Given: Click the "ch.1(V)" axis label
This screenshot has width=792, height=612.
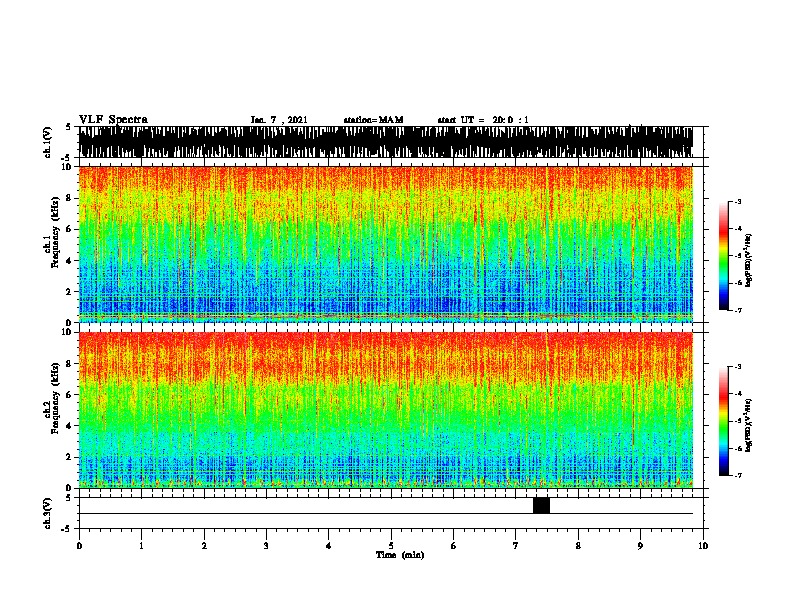Looking at the screenshot, I should point(47,142).
